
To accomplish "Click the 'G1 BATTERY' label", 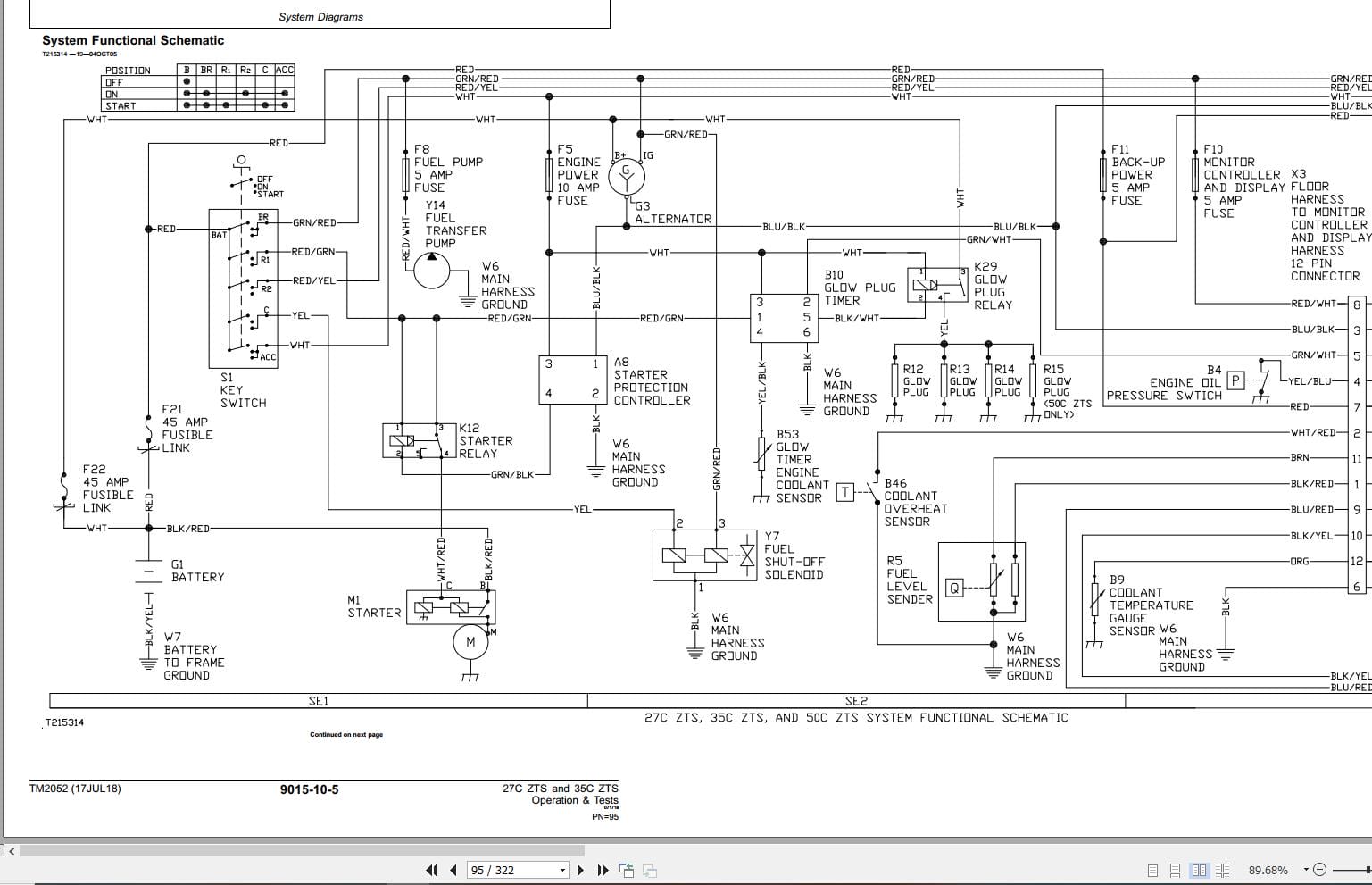I will (197, 571).
